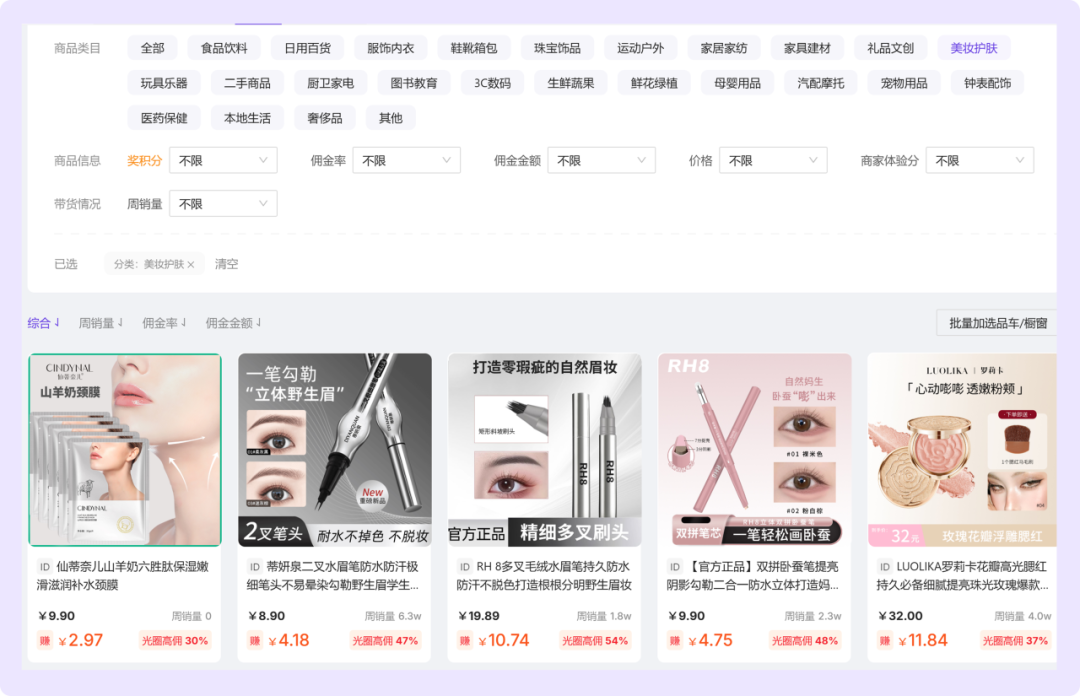Image resolution: width=1080 pixels, height=696 pixels.
Task: Open the 立体野生眉 eyebrow pen image
Action: (x=335, y=450)
